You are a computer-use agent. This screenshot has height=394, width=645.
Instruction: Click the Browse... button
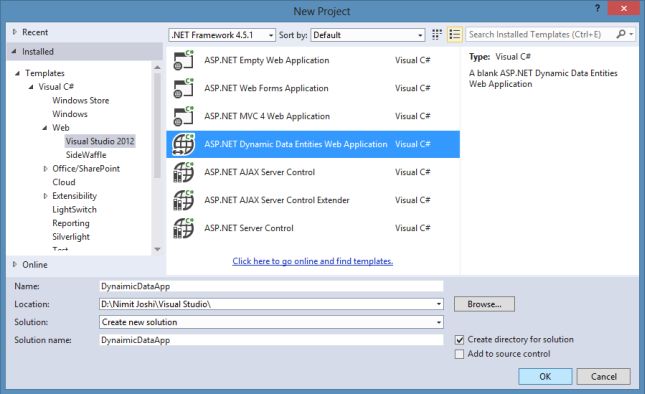coord(484,304)
